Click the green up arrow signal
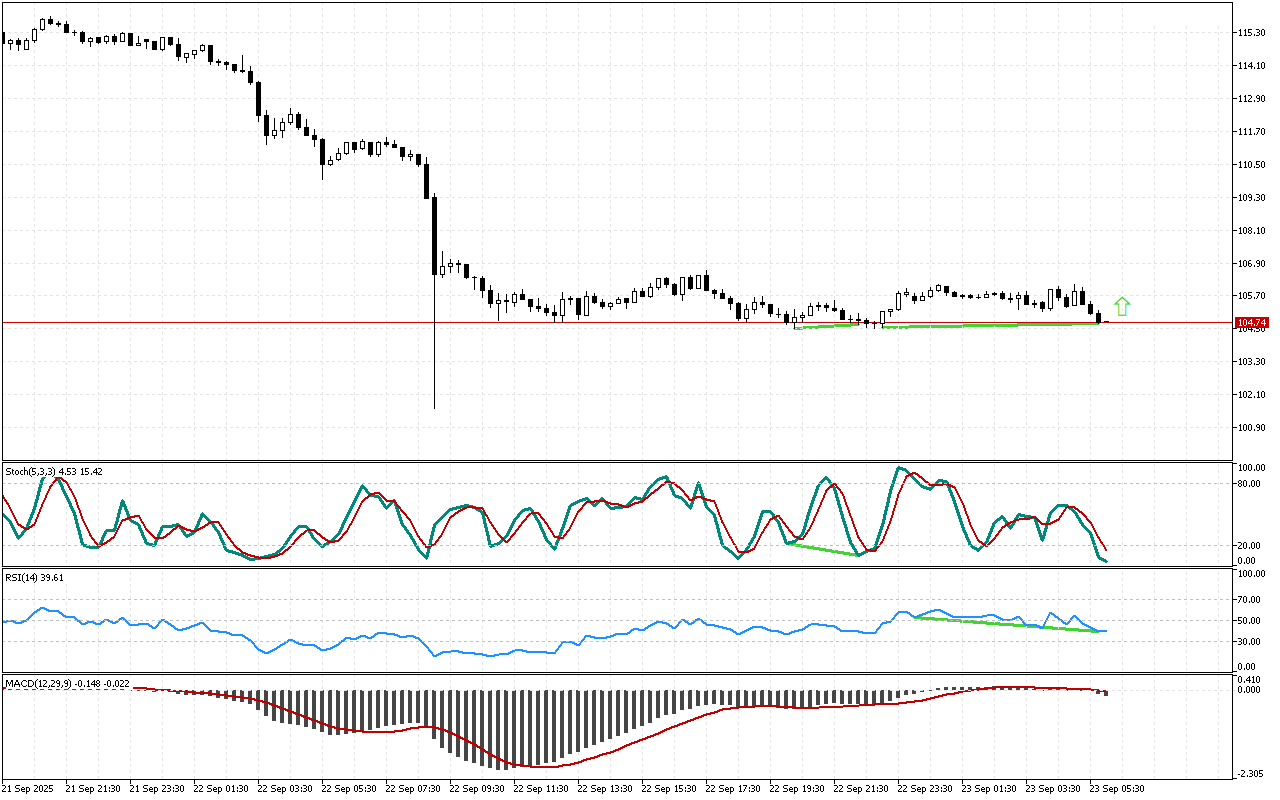Screen dimensions: 1280x800 point(1122,307)
